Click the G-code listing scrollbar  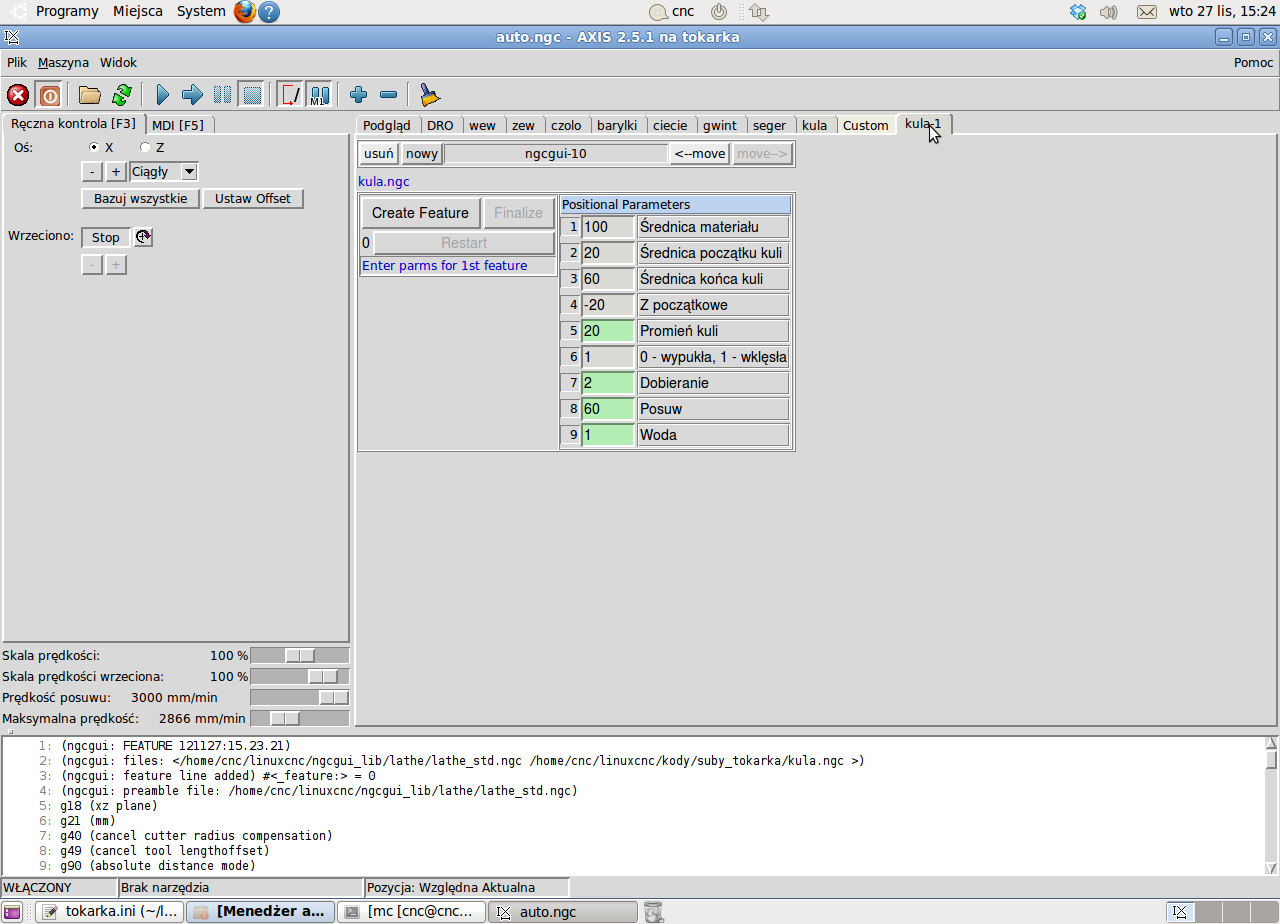(1271, 806)
